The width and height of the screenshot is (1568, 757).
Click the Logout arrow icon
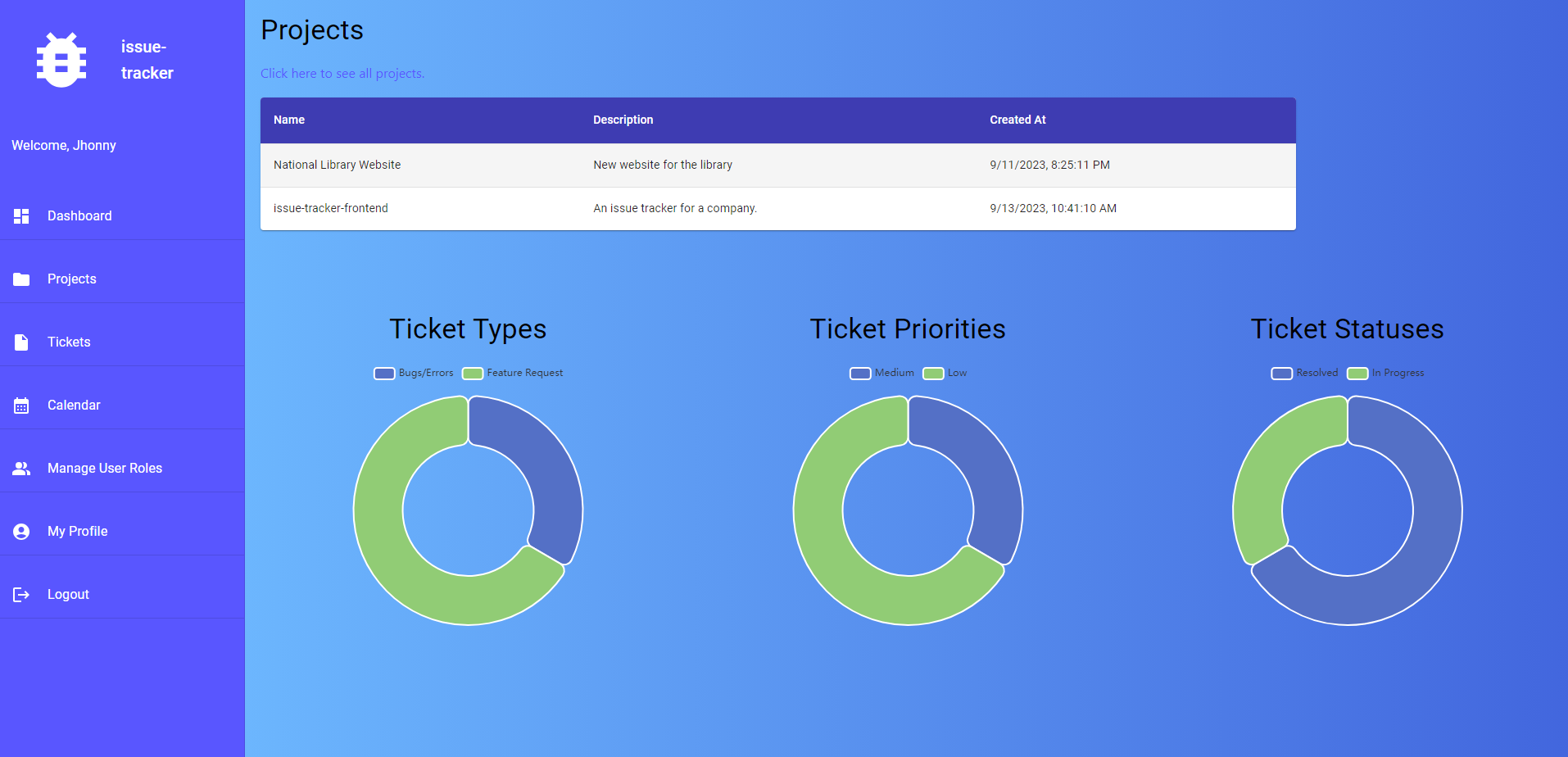[x=21, y=595]
